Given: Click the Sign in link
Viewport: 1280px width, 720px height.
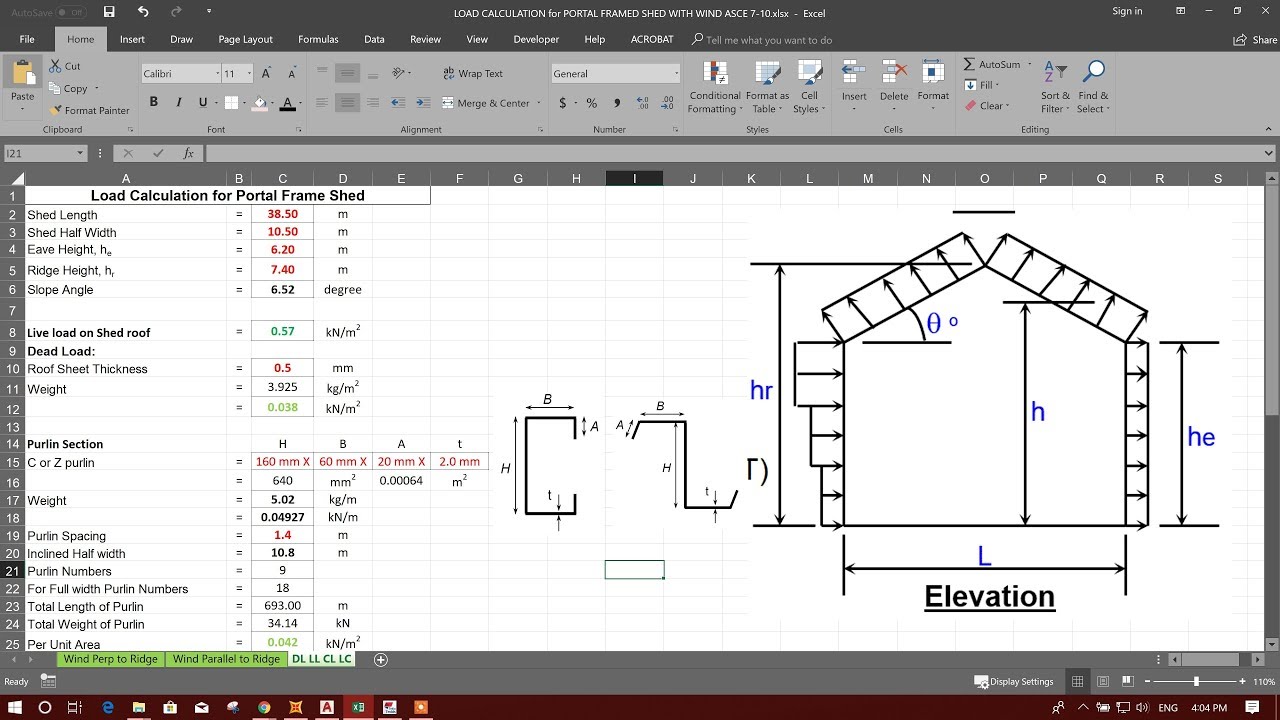Looking at the screenshot, I should coord(1127,11).
